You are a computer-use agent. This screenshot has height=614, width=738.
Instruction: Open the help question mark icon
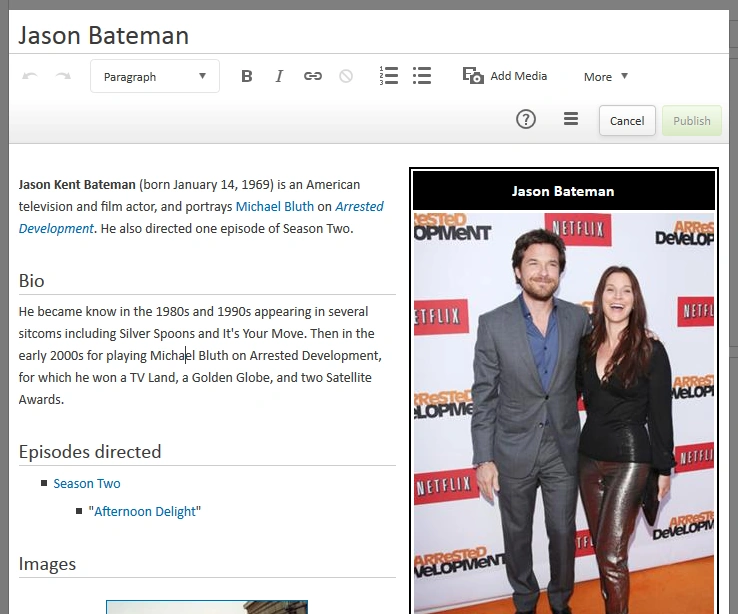(x=526, y=119)
